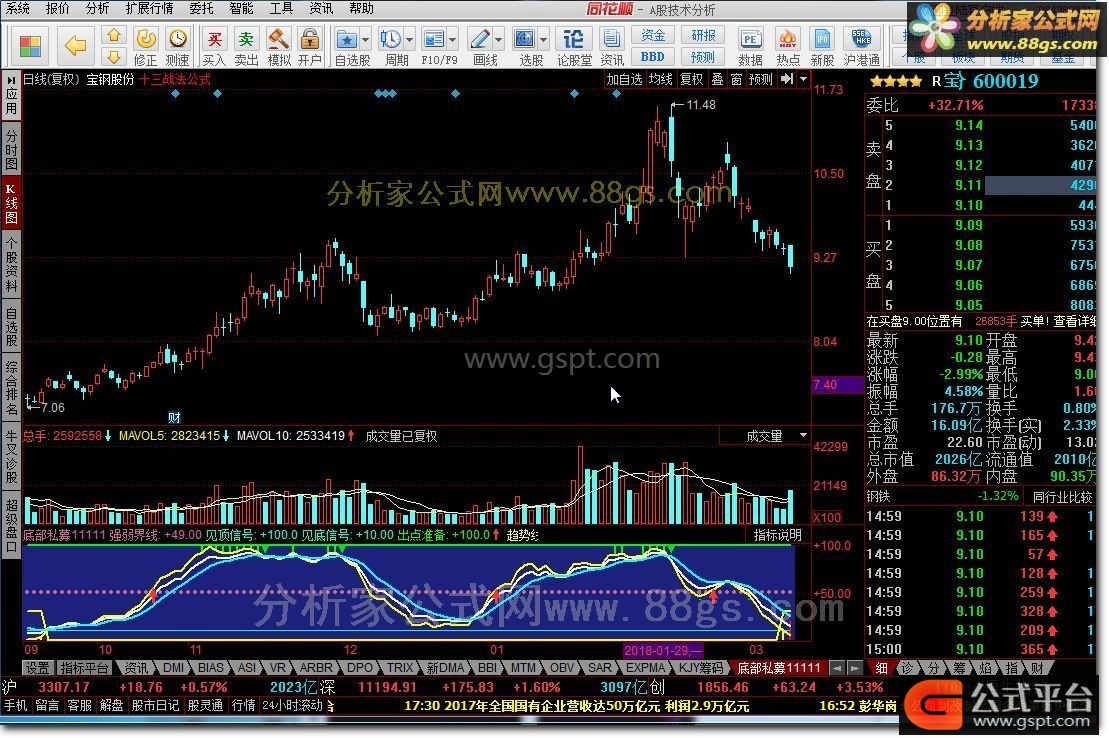Click the 研报 research report button
This screenshot has width=1109, height=738.
(702, 35)
